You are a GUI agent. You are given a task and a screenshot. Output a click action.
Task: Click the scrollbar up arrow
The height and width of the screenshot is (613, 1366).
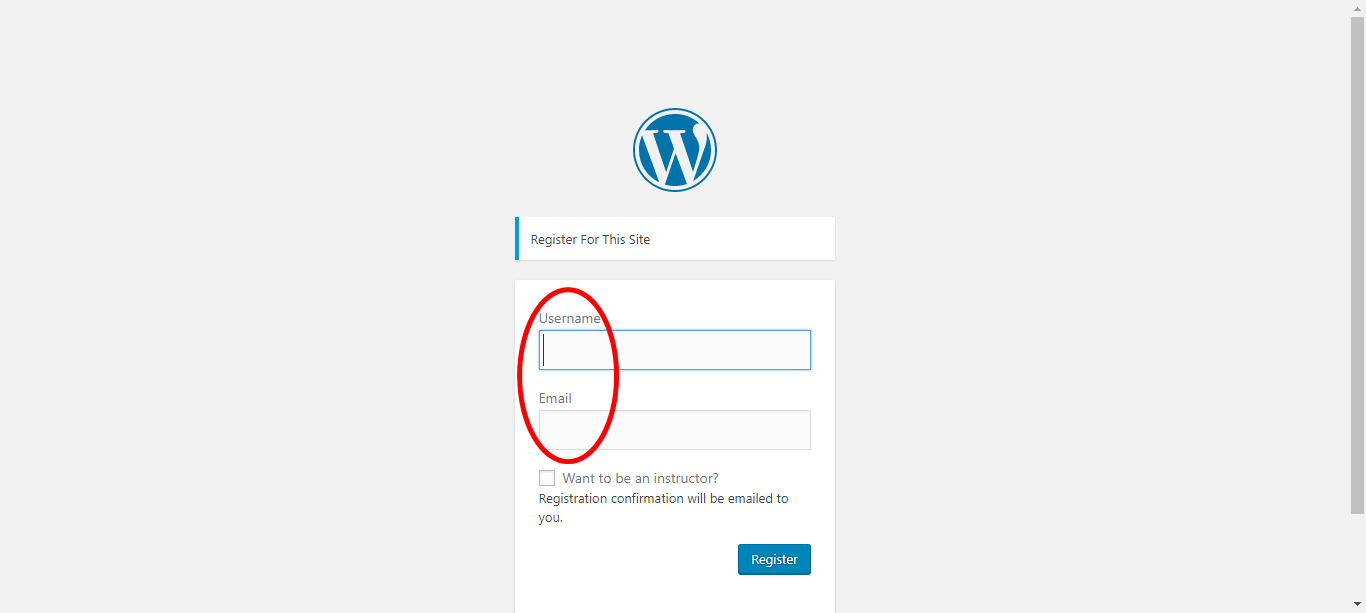click(x=1357, y=8)
